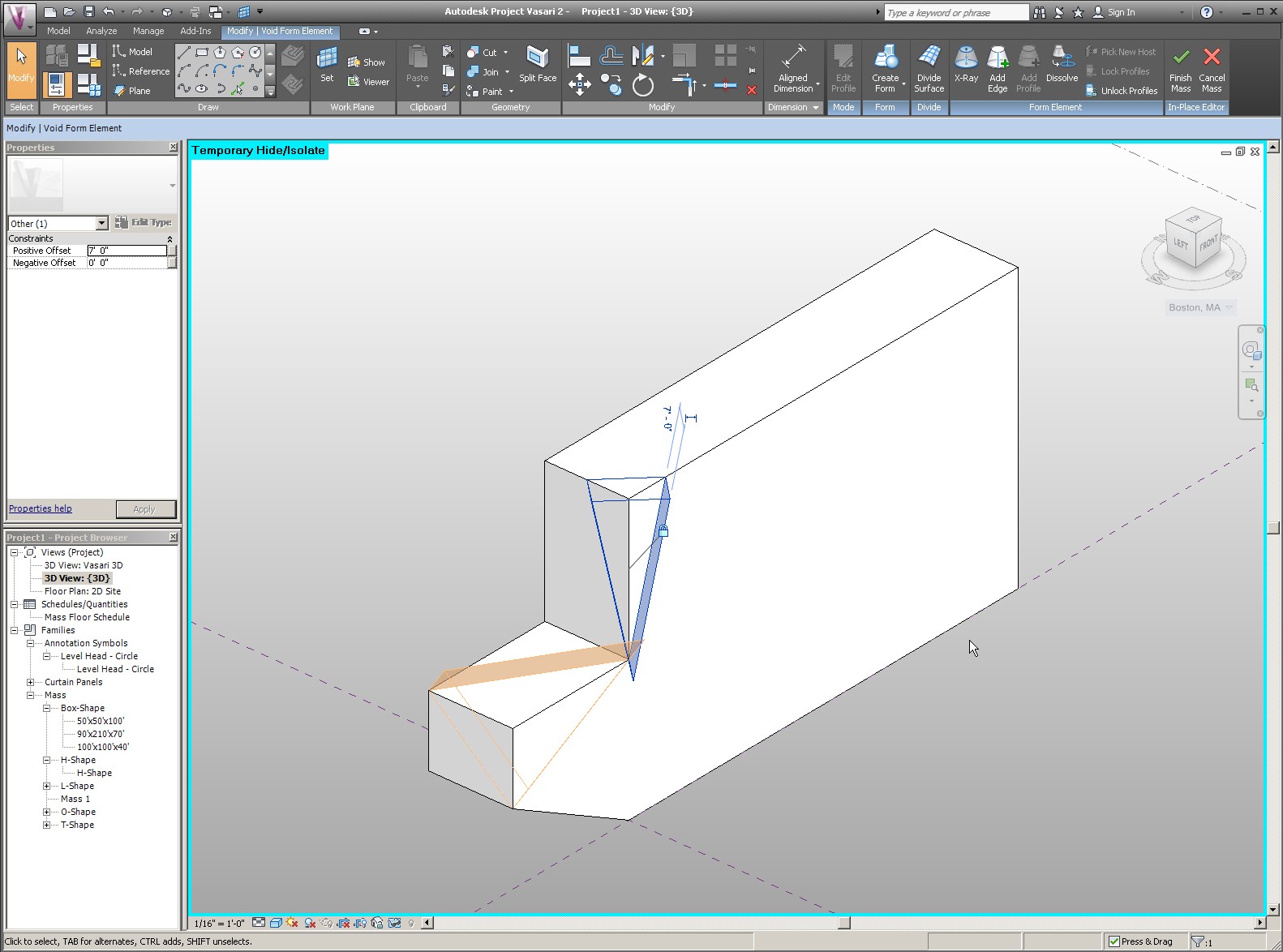Open the Other (1) type selector dropdown
Image resolution: width=1283 pixels, height=952 pixels.
[x=101, y=223]
